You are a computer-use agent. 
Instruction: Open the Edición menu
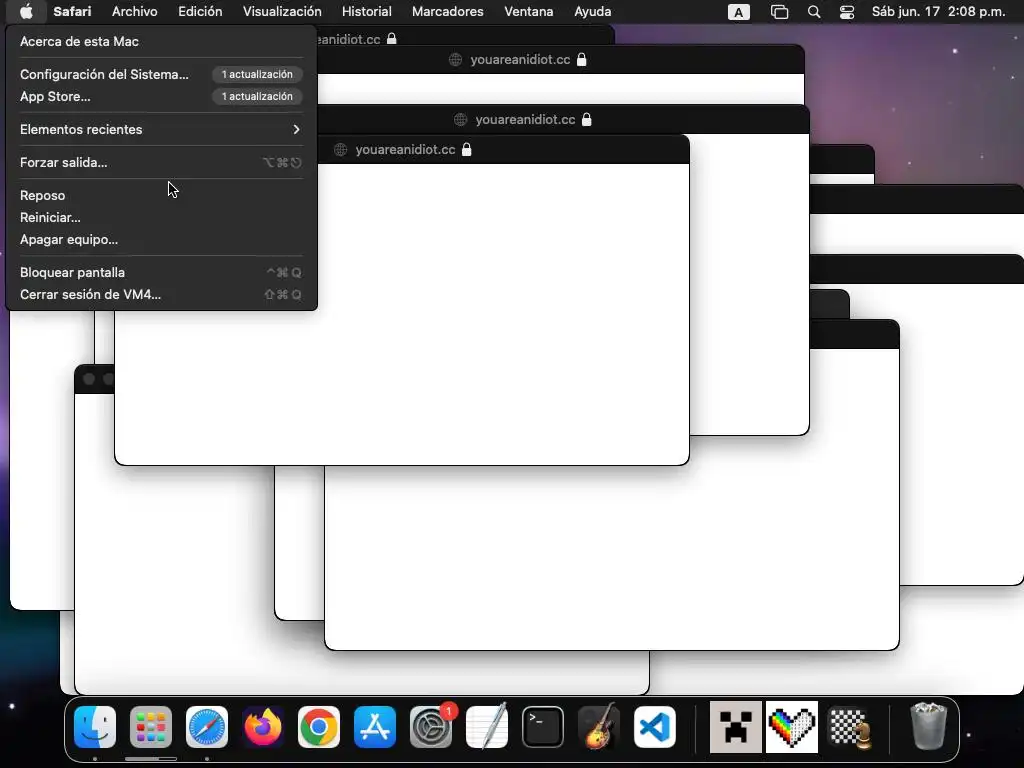200,11
